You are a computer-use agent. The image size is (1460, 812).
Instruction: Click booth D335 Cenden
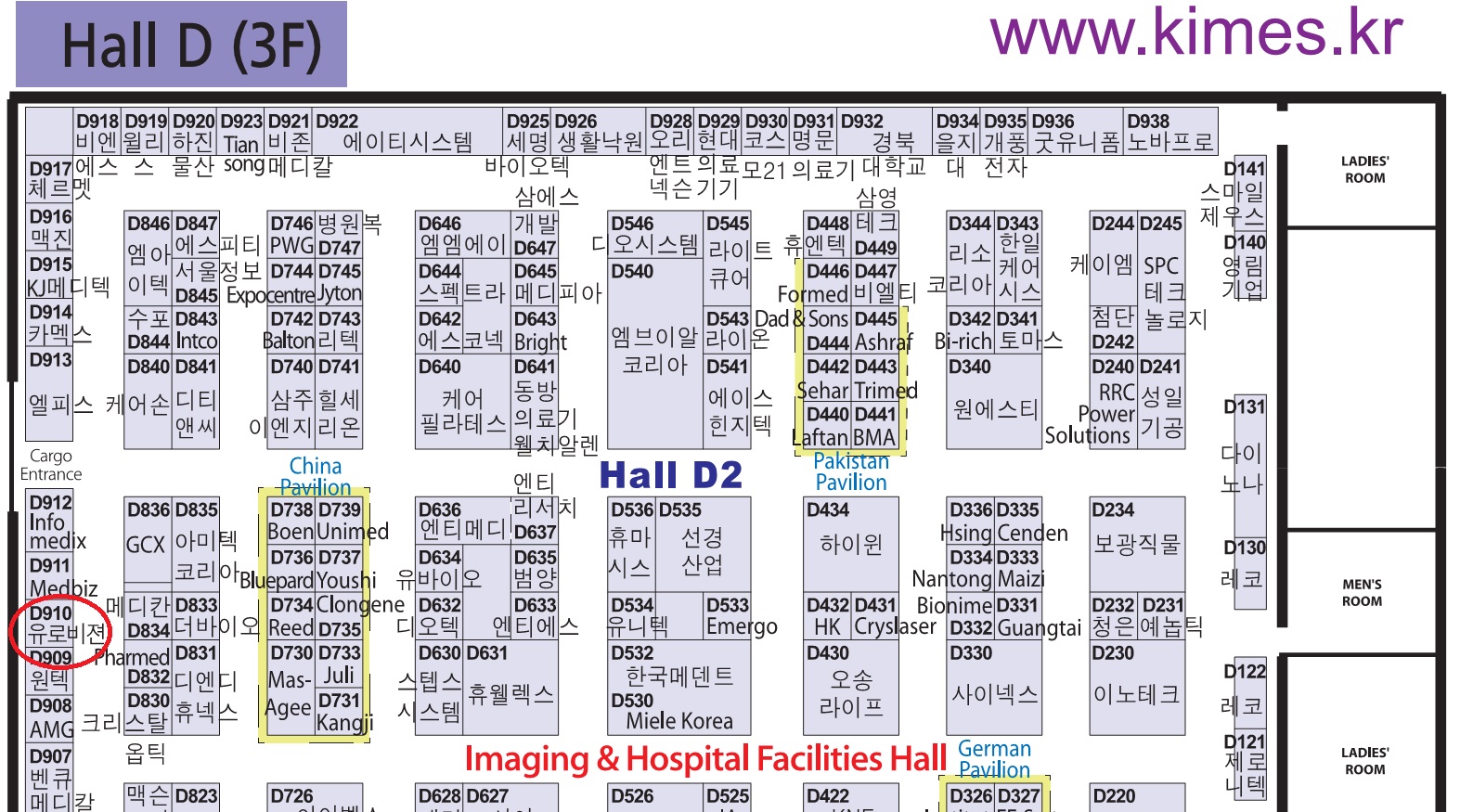1019,521
